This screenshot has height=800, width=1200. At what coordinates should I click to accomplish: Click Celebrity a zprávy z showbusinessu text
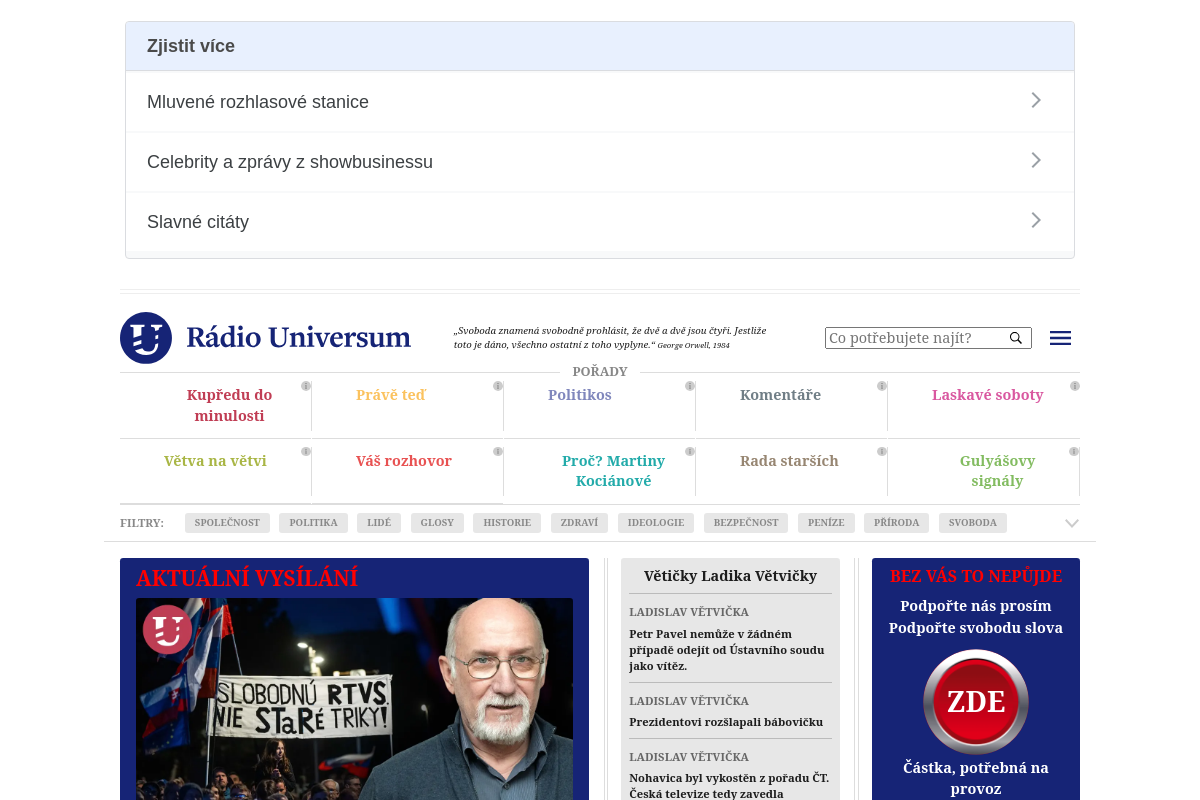tap(290, 162)
